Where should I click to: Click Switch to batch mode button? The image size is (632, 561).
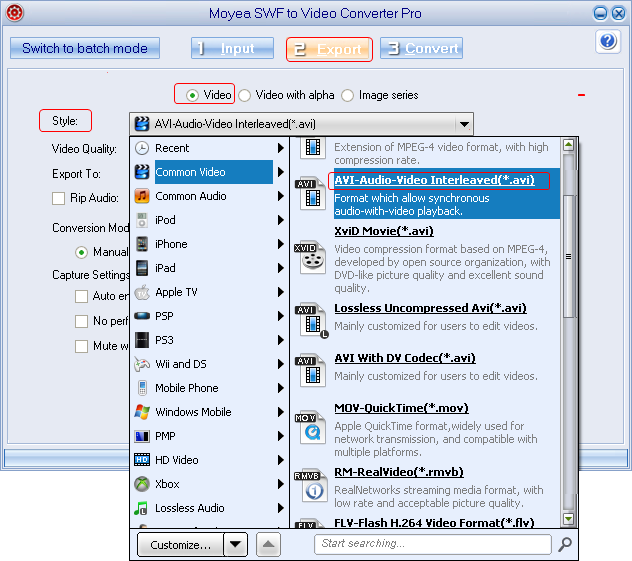pos(85,48)
